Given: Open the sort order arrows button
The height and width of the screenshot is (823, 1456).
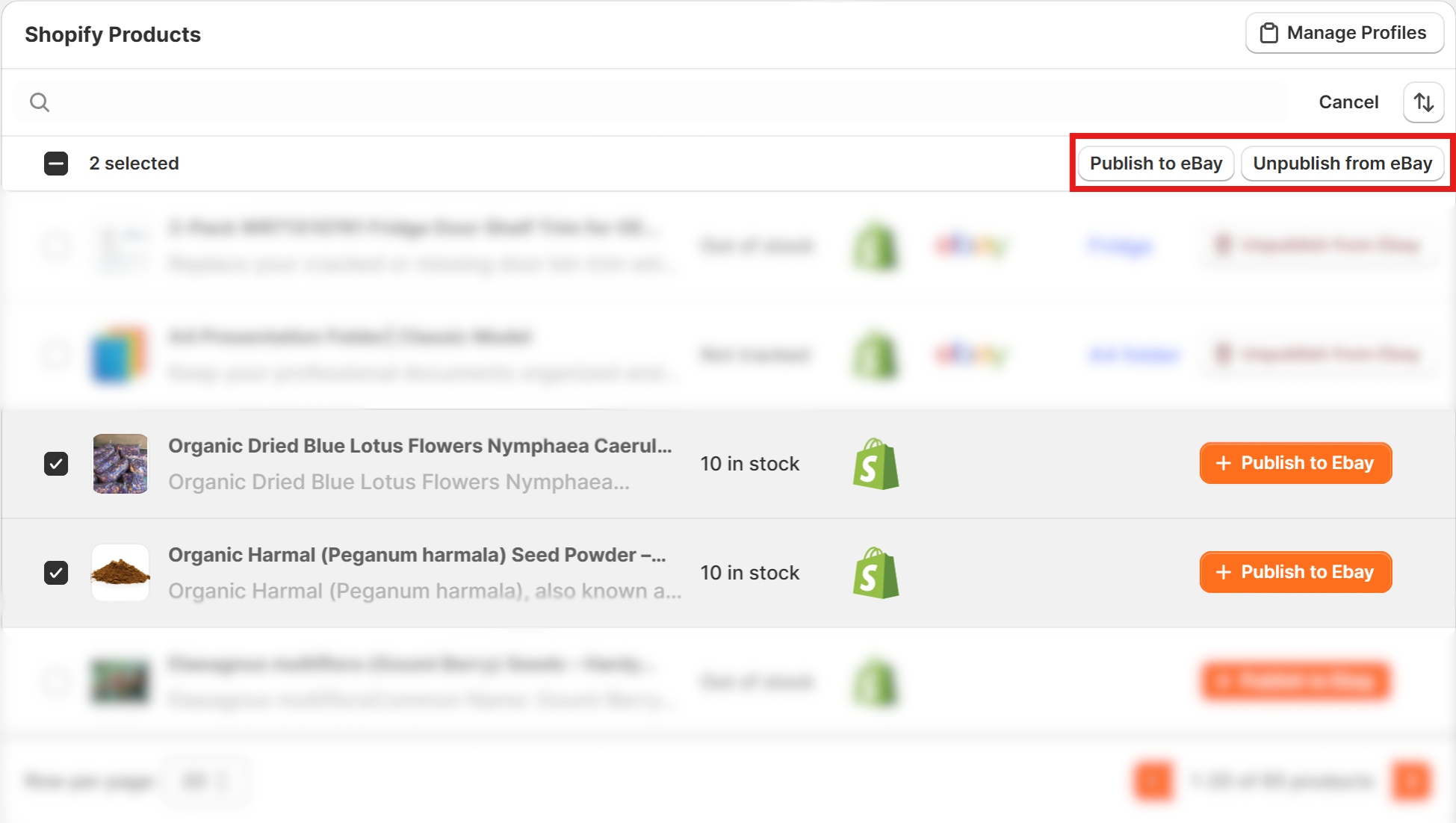Looking at the screenshot, I should point(1423,102).
